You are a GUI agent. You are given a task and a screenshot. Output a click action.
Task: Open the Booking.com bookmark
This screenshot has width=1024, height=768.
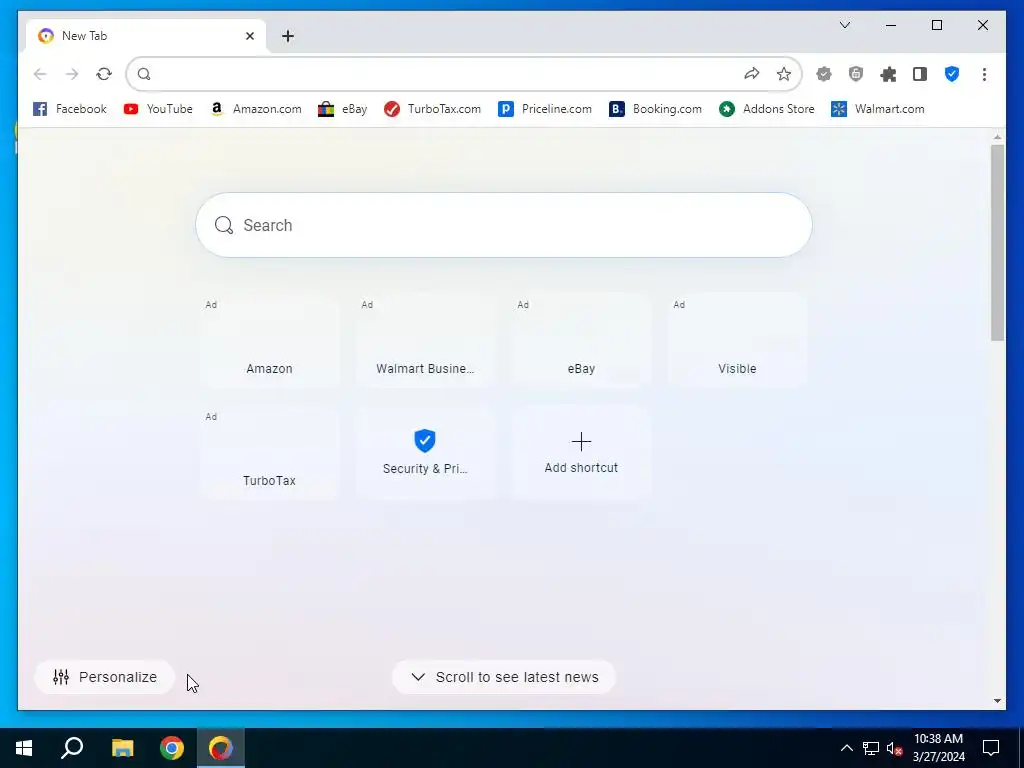click(656, 109)
